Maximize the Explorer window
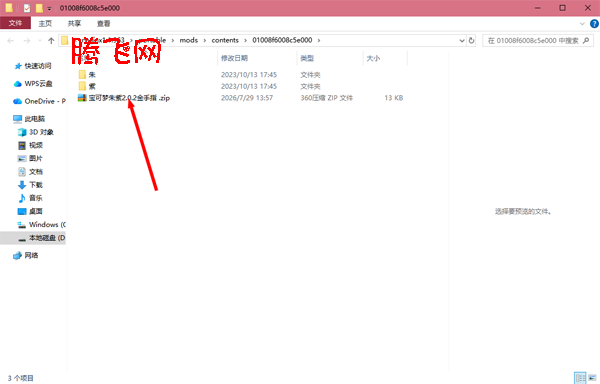This screenshot has width=600, height=384. pos(562,8)
